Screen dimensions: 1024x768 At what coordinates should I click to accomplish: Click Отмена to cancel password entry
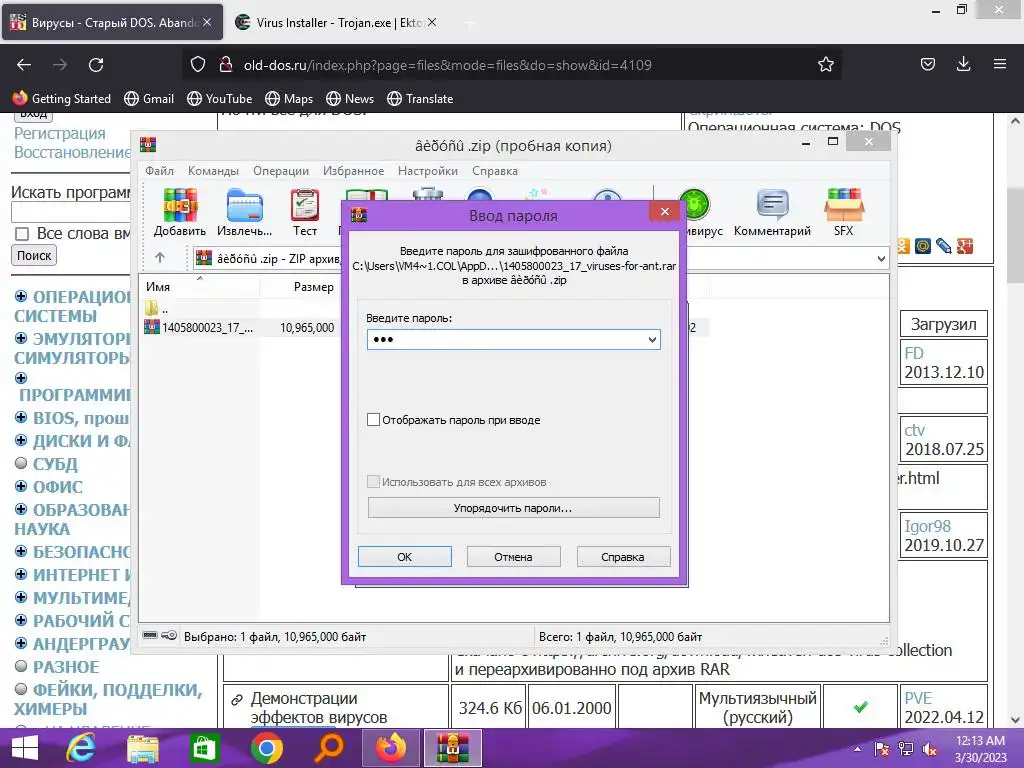(x=513, y=557)
